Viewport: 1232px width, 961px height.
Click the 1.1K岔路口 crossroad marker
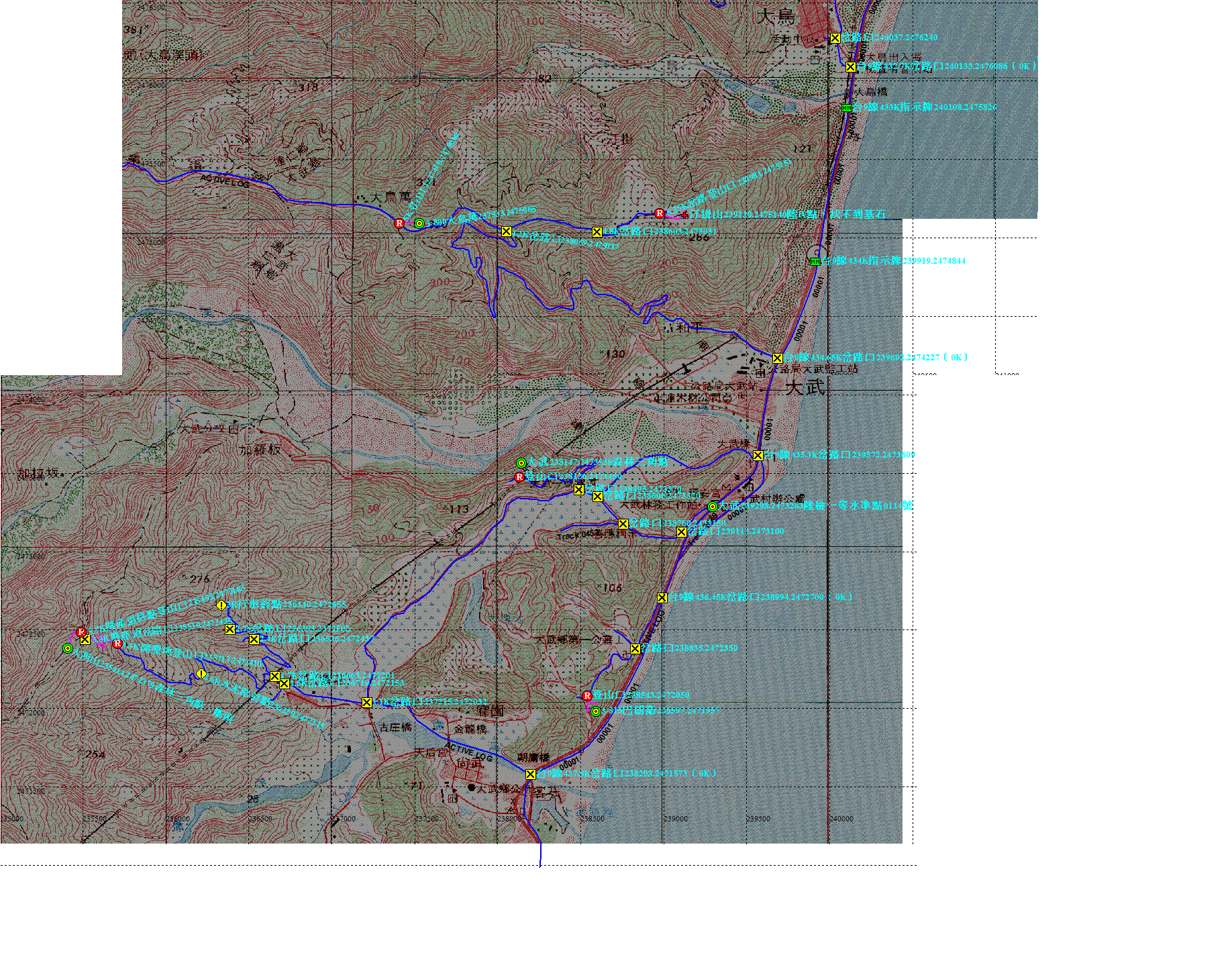click(366, 703)
